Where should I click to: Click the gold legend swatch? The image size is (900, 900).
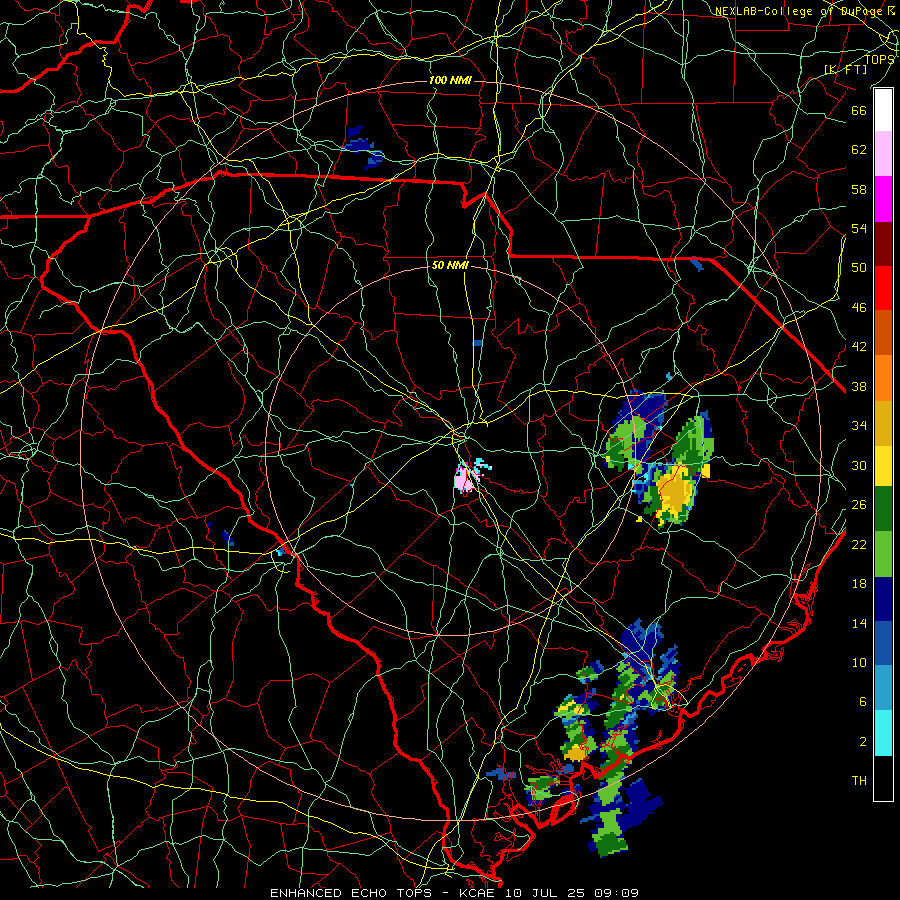tap(883, 423)
